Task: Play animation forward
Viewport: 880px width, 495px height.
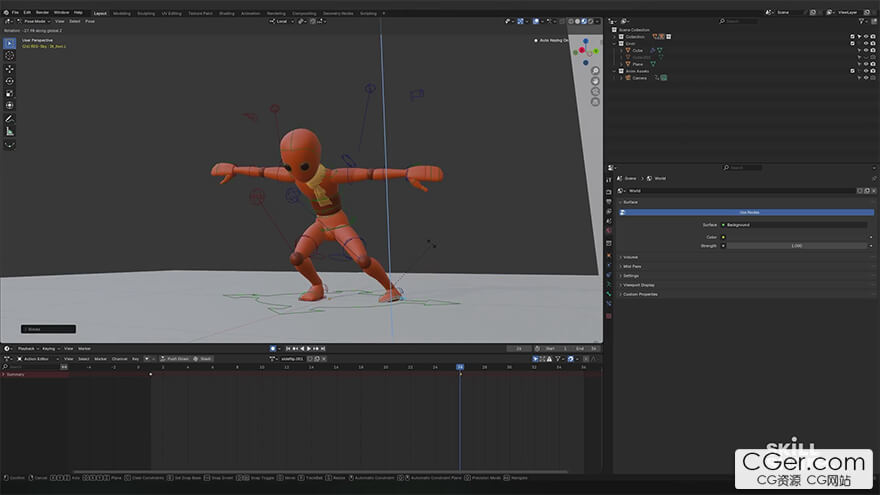Action: 309,349
